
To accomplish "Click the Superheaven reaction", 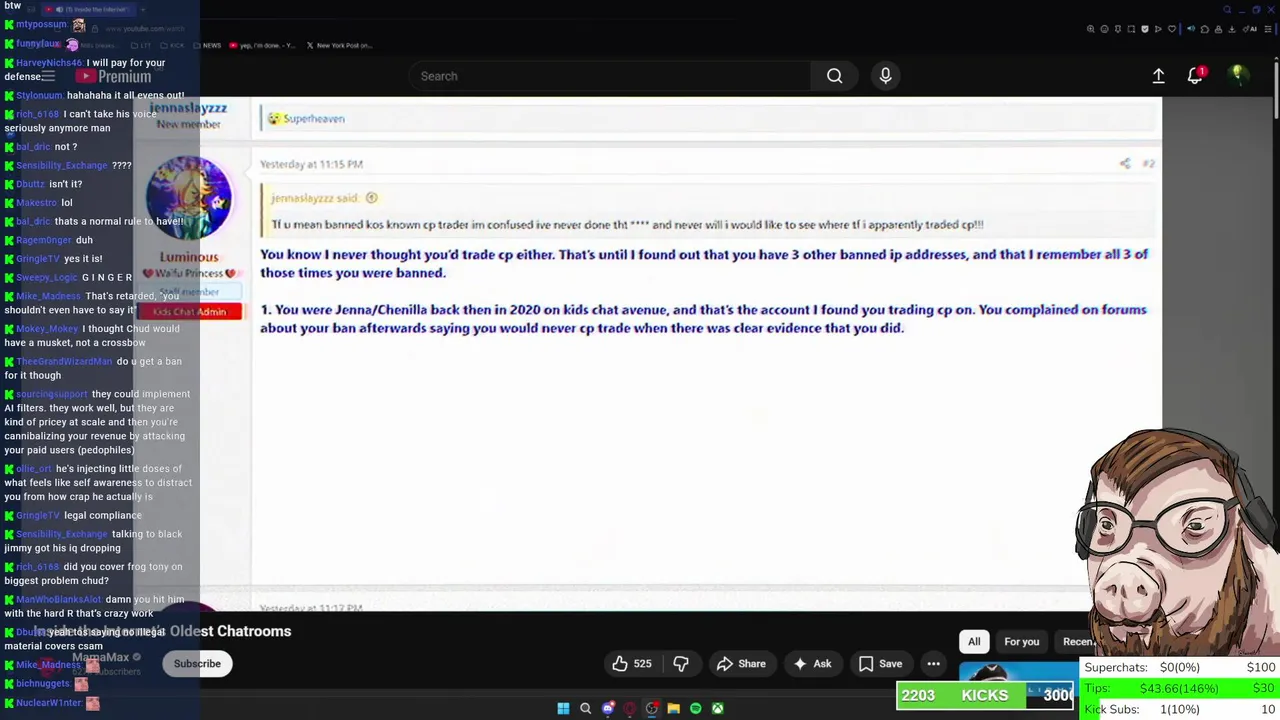I will pos(306,118).
